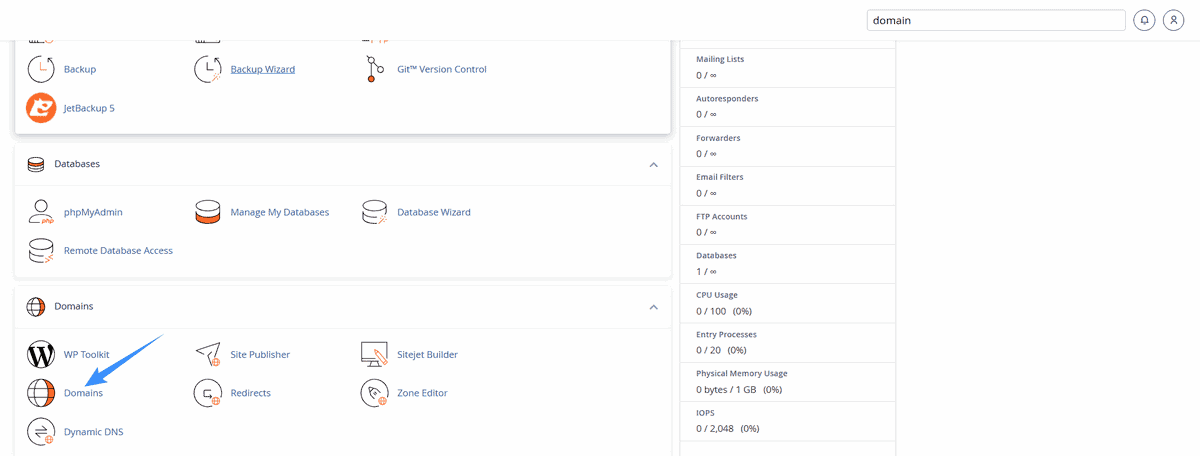1200x456 pixels.
Task: Collapse the Databases section
Action: click(x=653, y=164)
